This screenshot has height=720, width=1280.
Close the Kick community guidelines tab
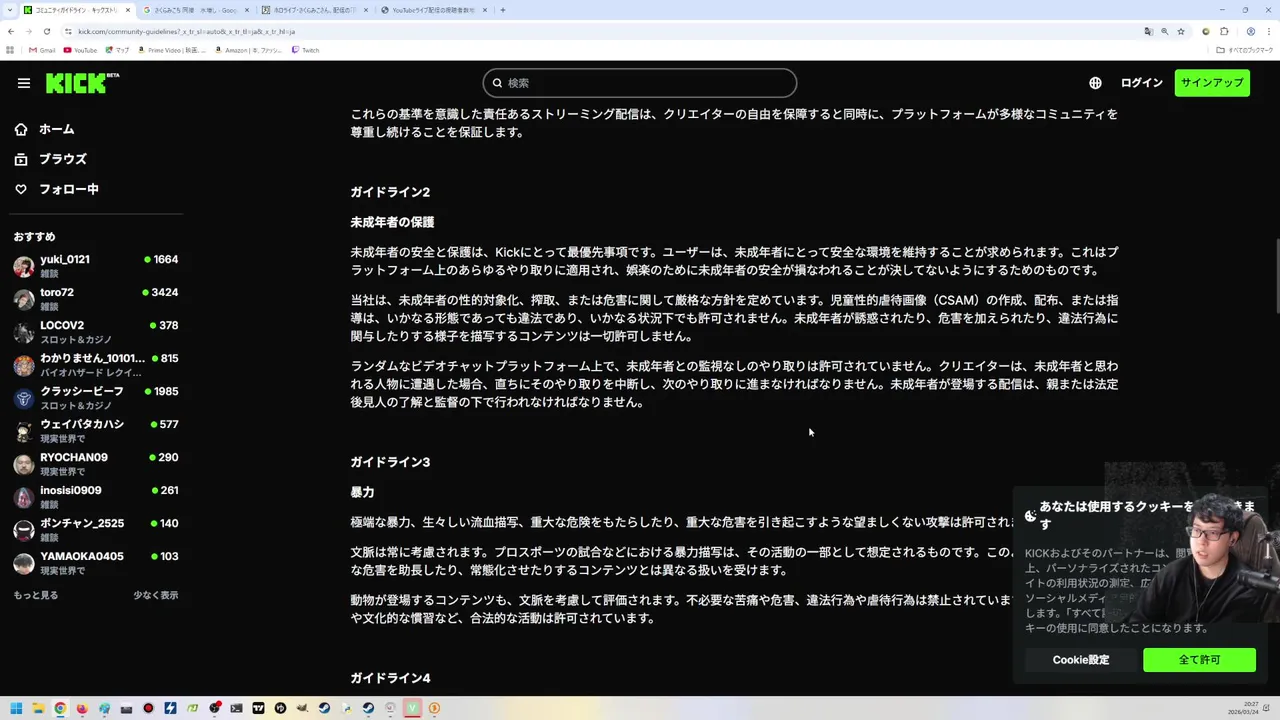point(128,10)
